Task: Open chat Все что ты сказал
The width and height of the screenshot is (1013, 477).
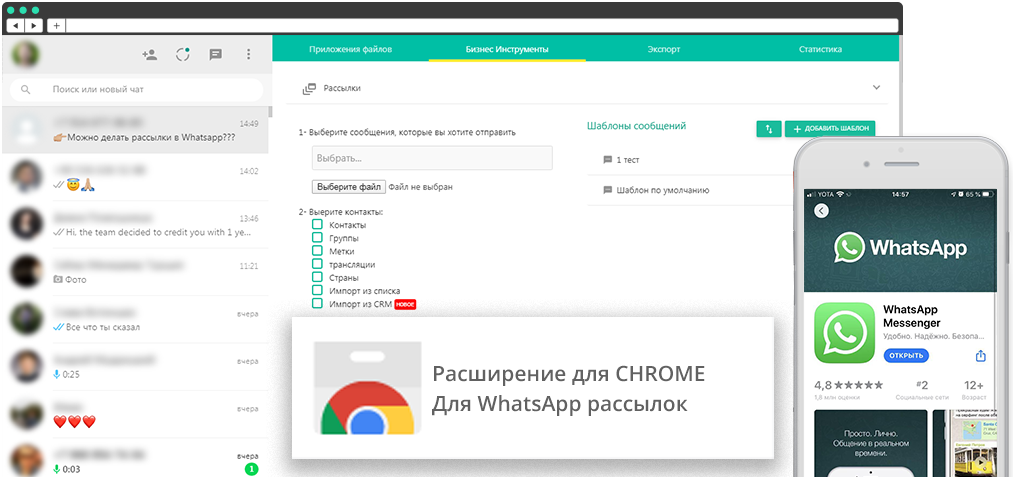Action: point(135,320)
